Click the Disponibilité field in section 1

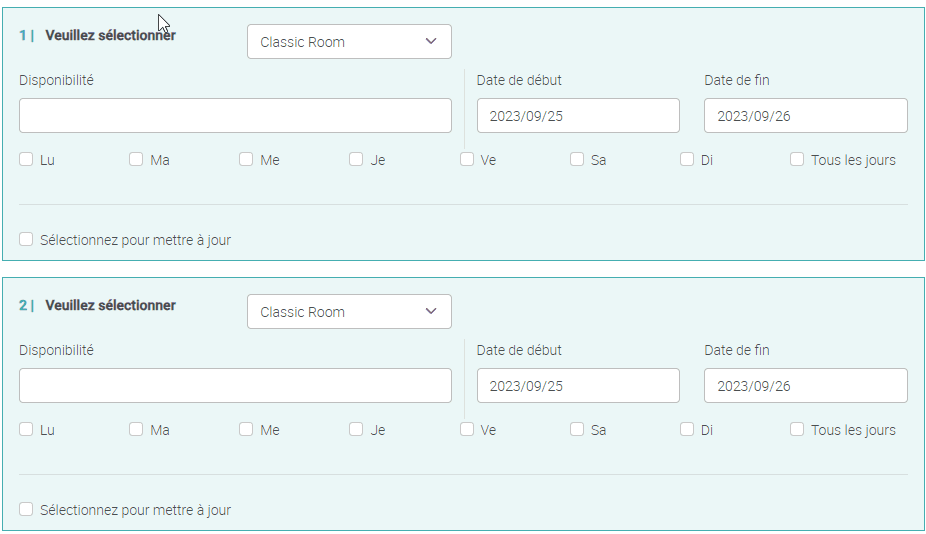[x=235, y=116]
